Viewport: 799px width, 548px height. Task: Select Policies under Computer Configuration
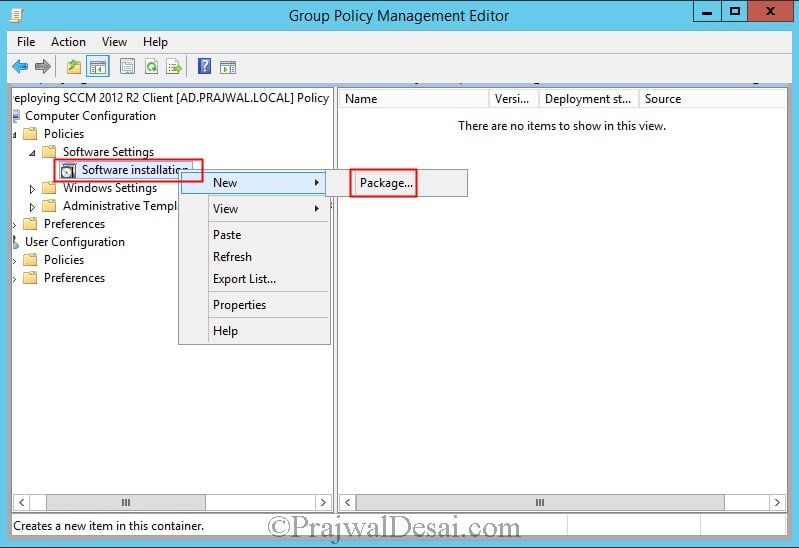[x=64, y=134]
